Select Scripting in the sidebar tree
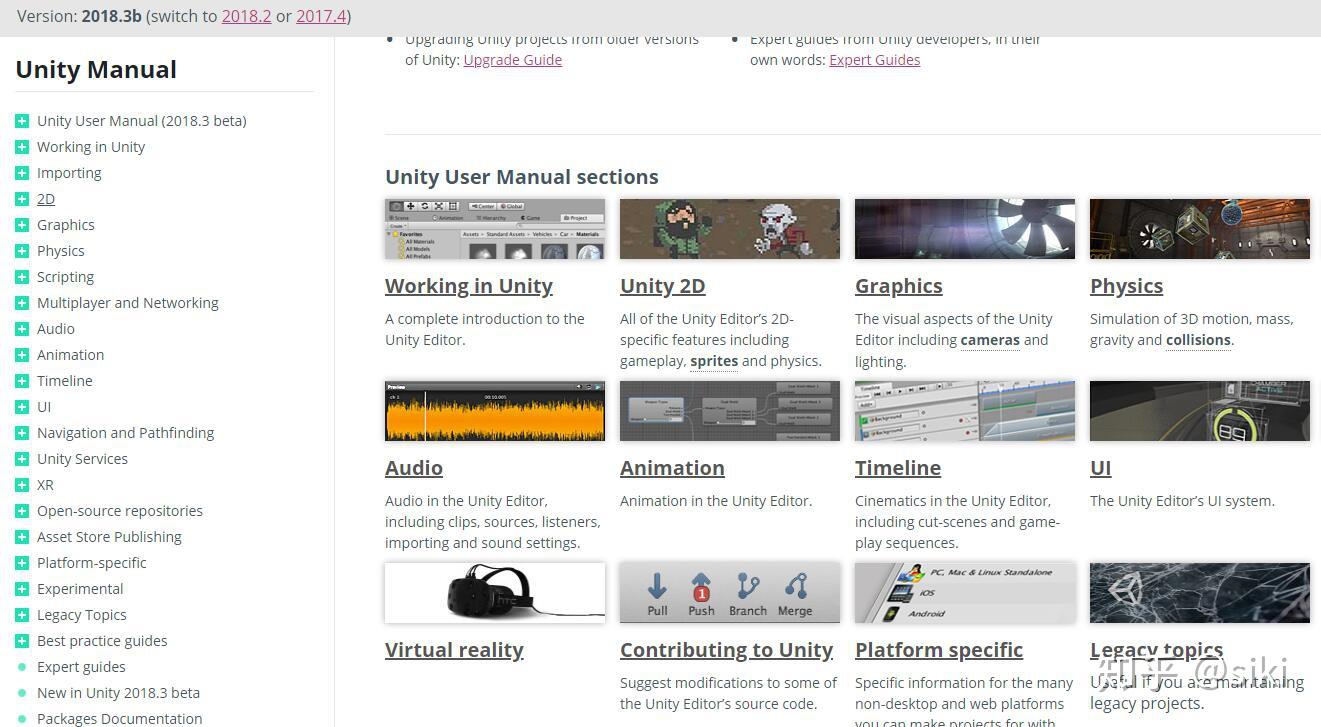The width and height of the screenshot is (1321, 727). [x=65, y=277]
